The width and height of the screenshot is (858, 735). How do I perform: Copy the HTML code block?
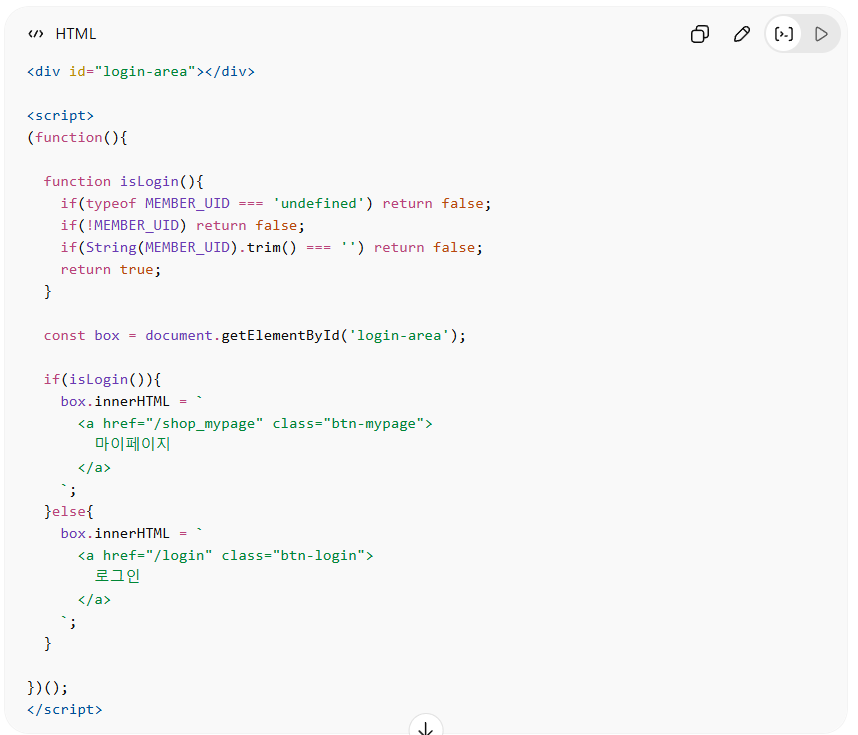tap(700, 34)
